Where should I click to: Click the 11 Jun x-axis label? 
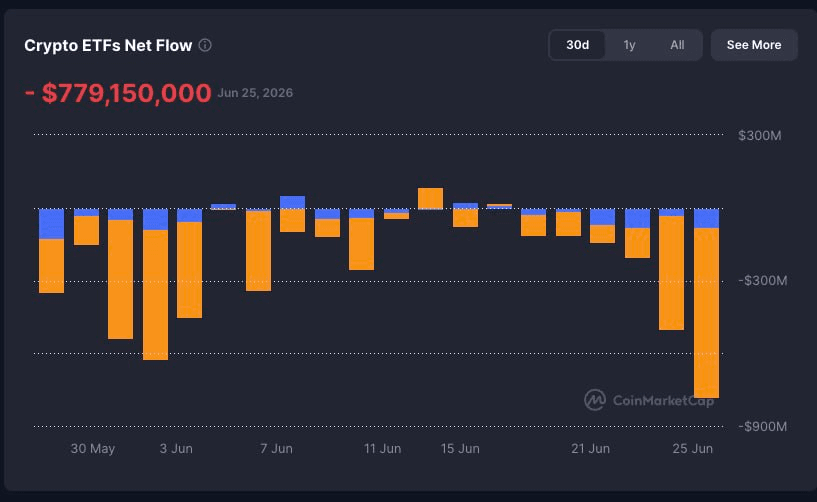382,448
